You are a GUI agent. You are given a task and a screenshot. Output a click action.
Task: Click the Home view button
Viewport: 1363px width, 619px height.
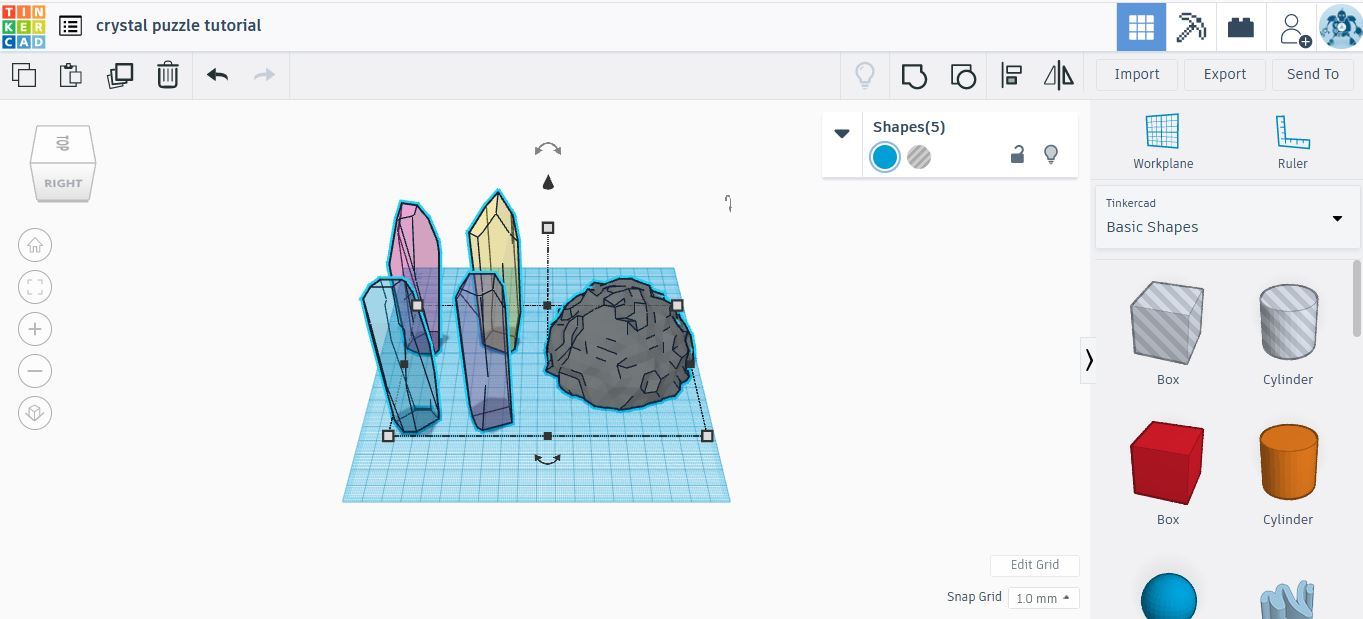point(35,245)
